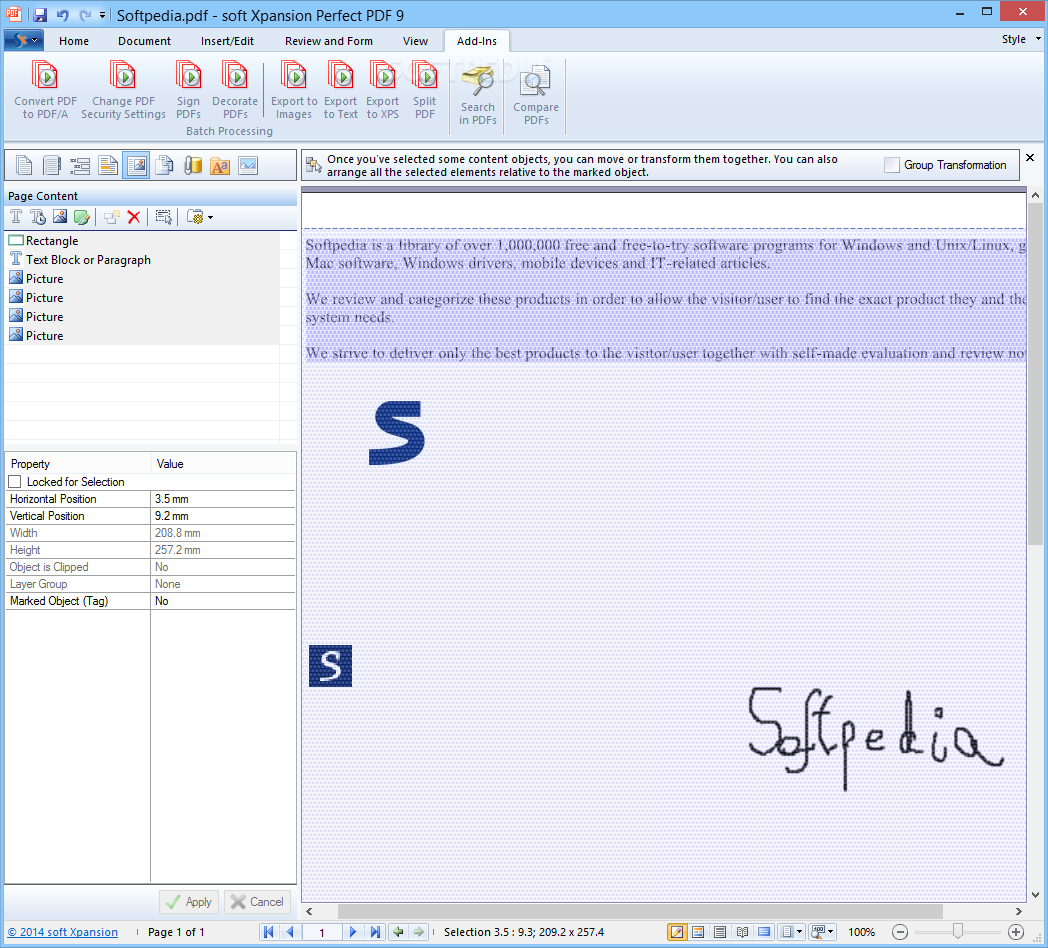Open © 2014 soft Xpansion link
The width and height of the screenshot is (1048, 948).
pyautogui.click(x=63, y=932)
